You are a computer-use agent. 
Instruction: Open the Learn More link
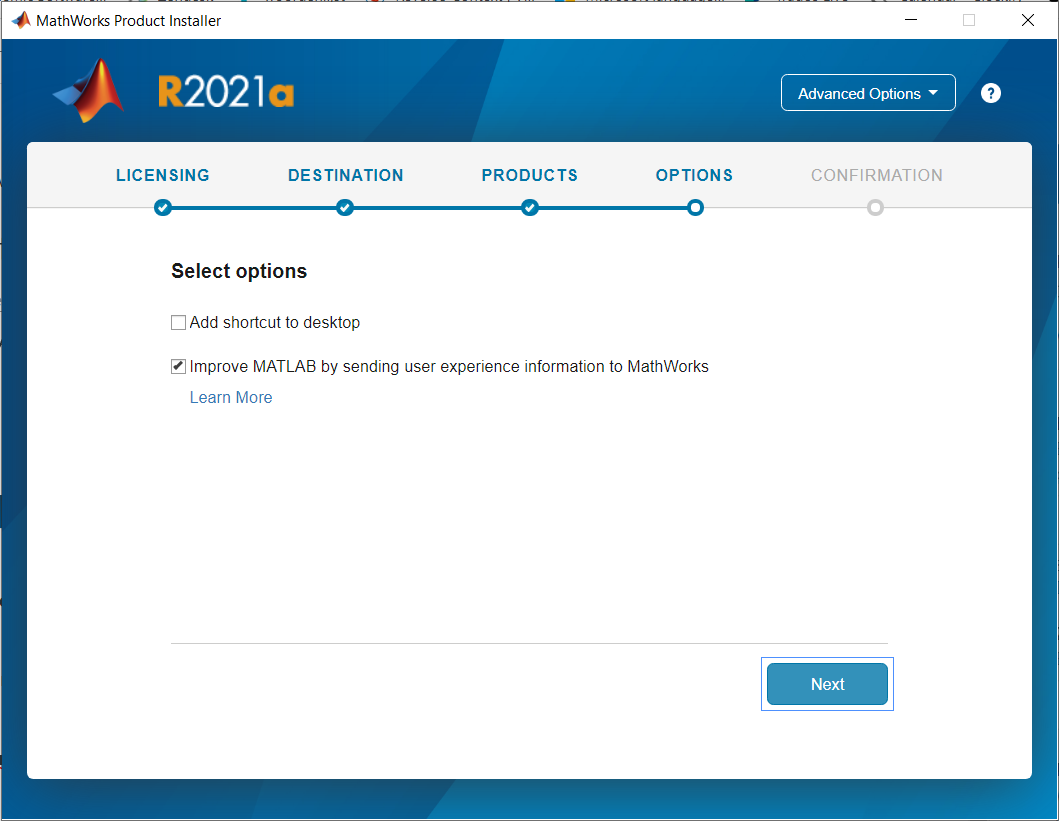point(231,398)
